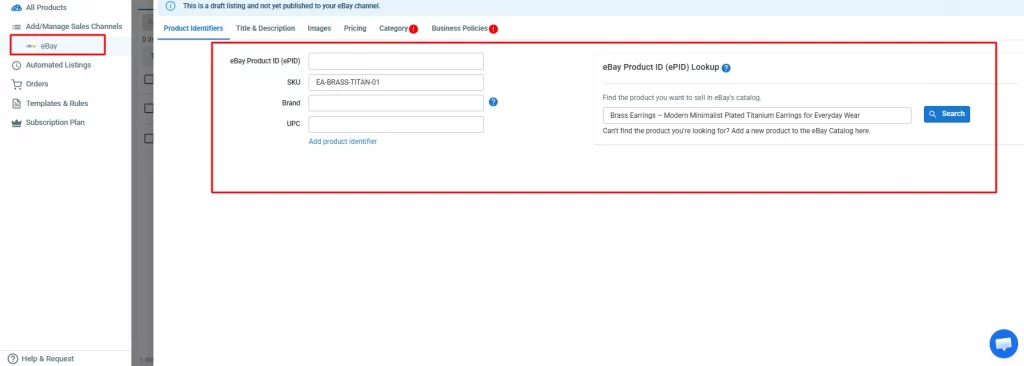Click the blue Search button
This screenshot has width=1024, height=366.
pyautogui.click(x=947, y=114)
